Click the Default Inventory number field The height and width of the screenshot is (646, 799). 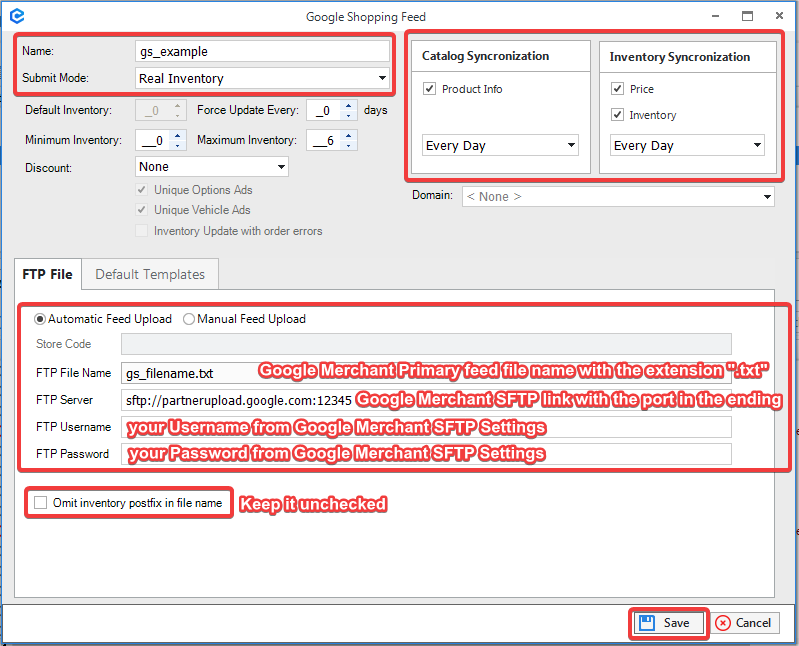point(153,111)
